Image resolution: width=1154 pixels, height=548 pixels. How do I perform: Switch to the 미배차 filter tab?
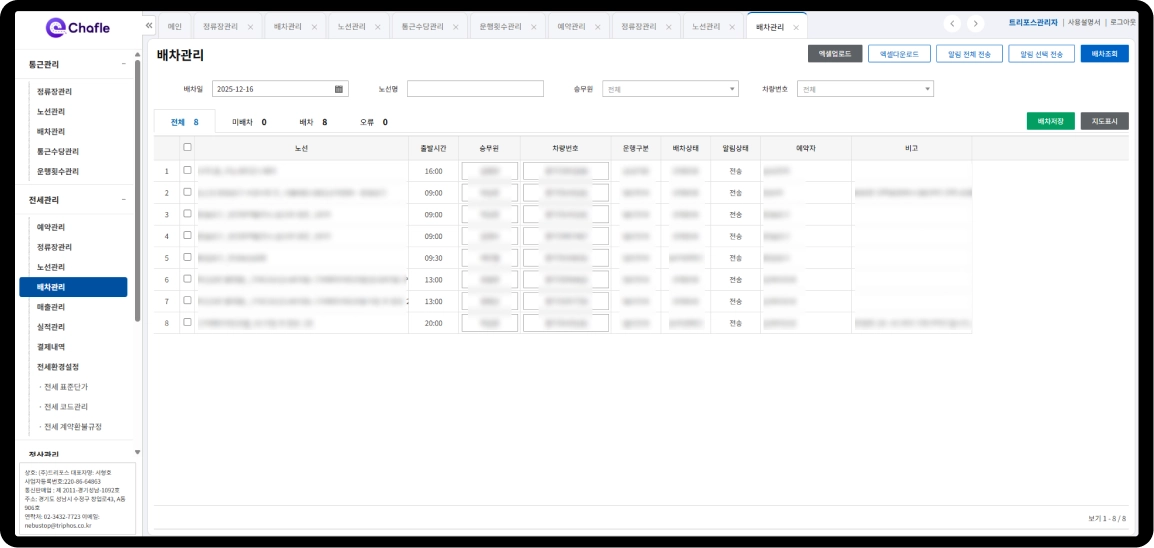(248, 122)
